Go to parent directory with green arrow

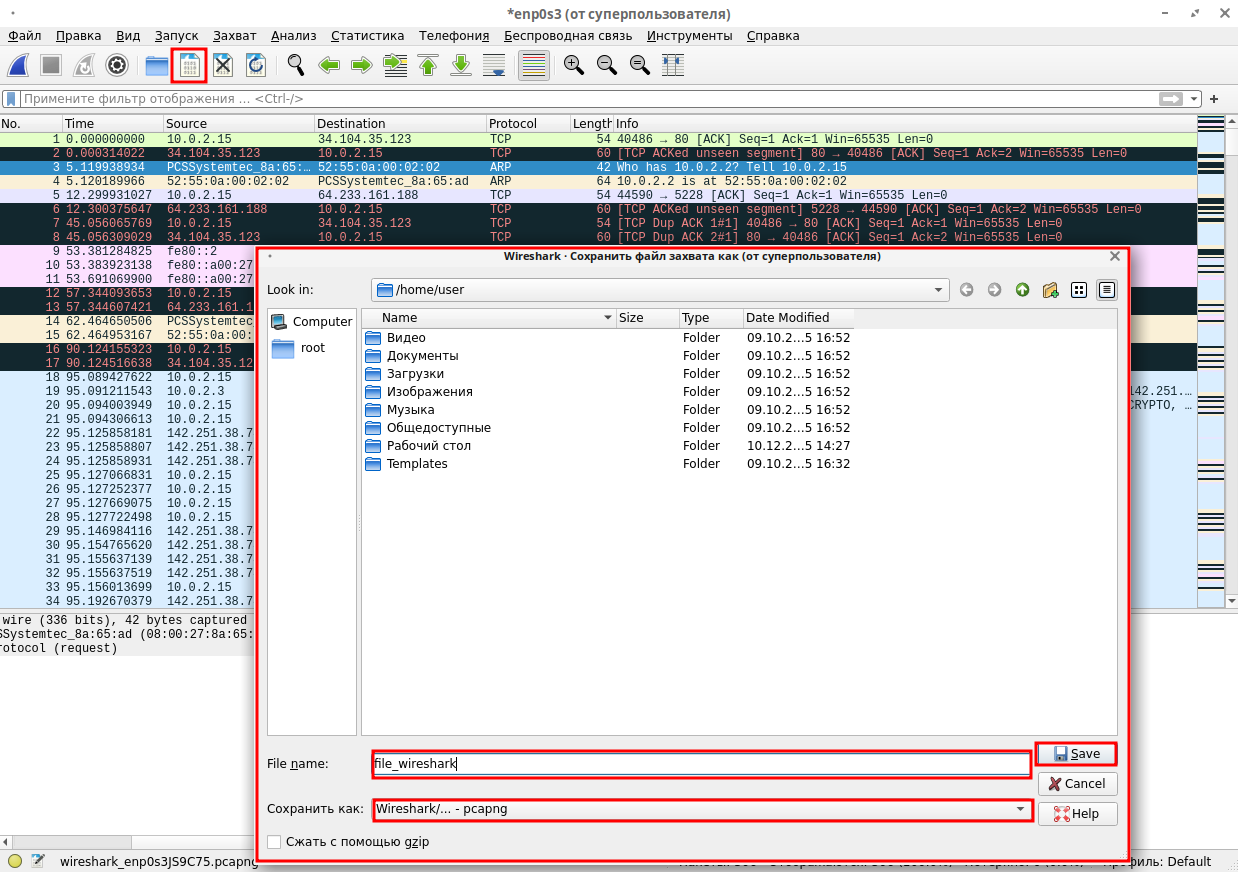[1022, 290]
